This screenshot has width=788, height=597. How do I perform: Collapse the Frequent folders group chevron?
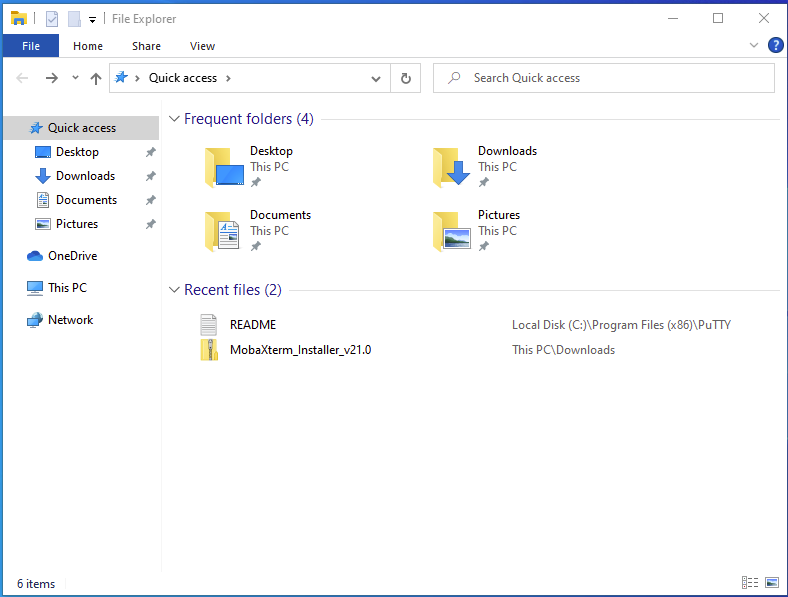[174, 119]
